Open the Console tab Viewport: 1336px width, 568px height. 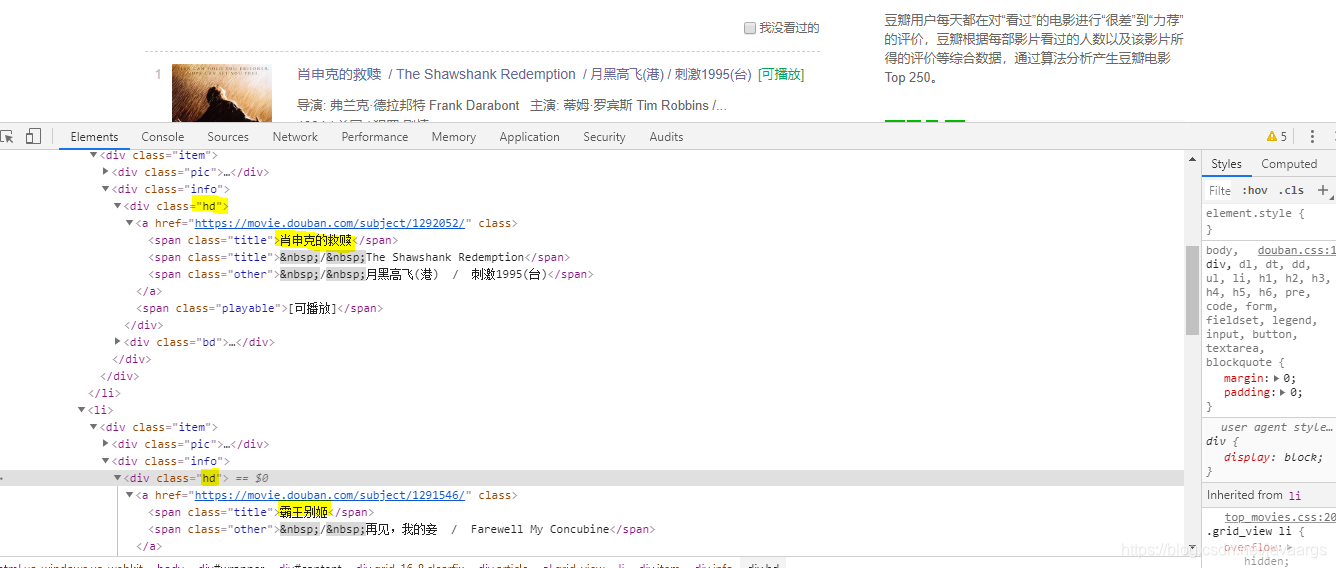click(163, 137)
